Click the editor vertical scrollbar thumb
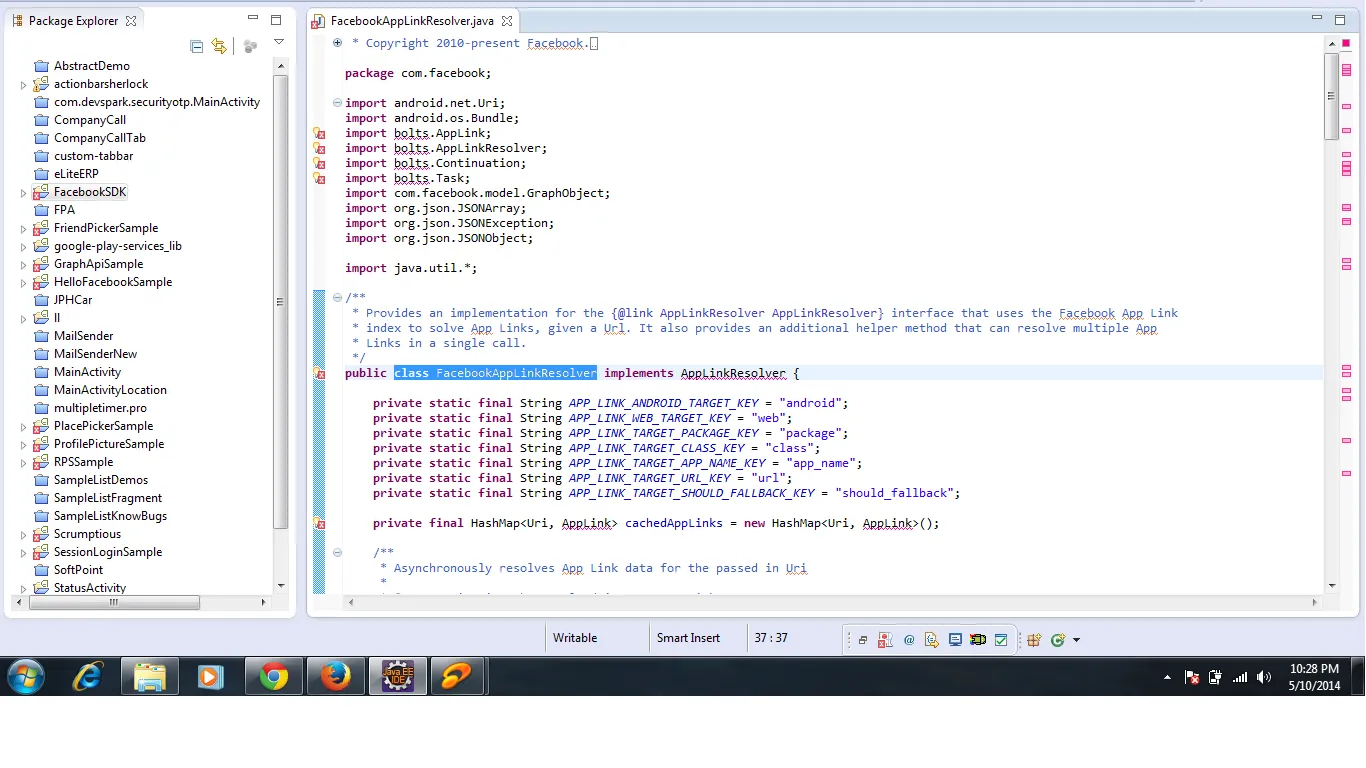Viewport: 1366px width, 768px height. coord(1331,96)
